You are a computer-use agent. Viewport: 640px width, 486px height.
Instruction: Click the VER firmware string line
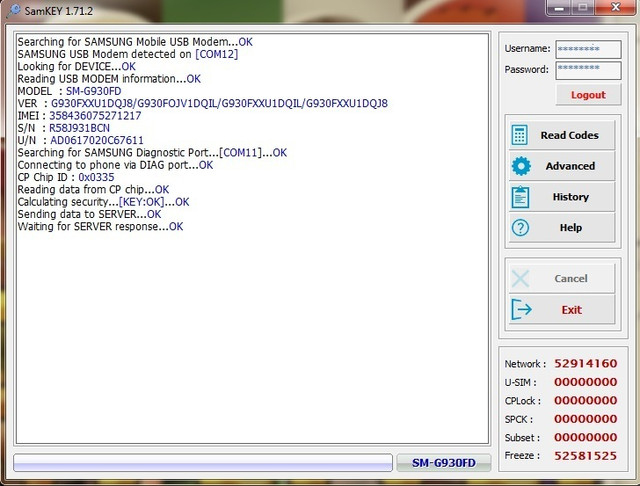click(202, 104)
